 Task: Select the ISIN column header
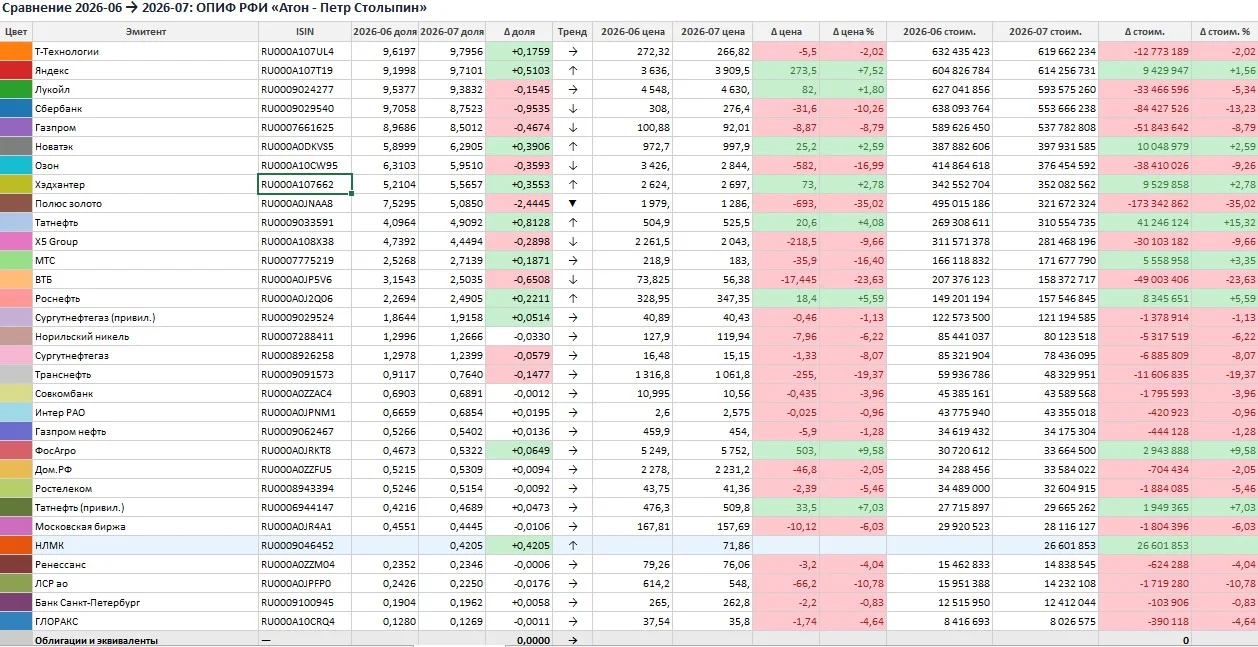click(305, 31)
